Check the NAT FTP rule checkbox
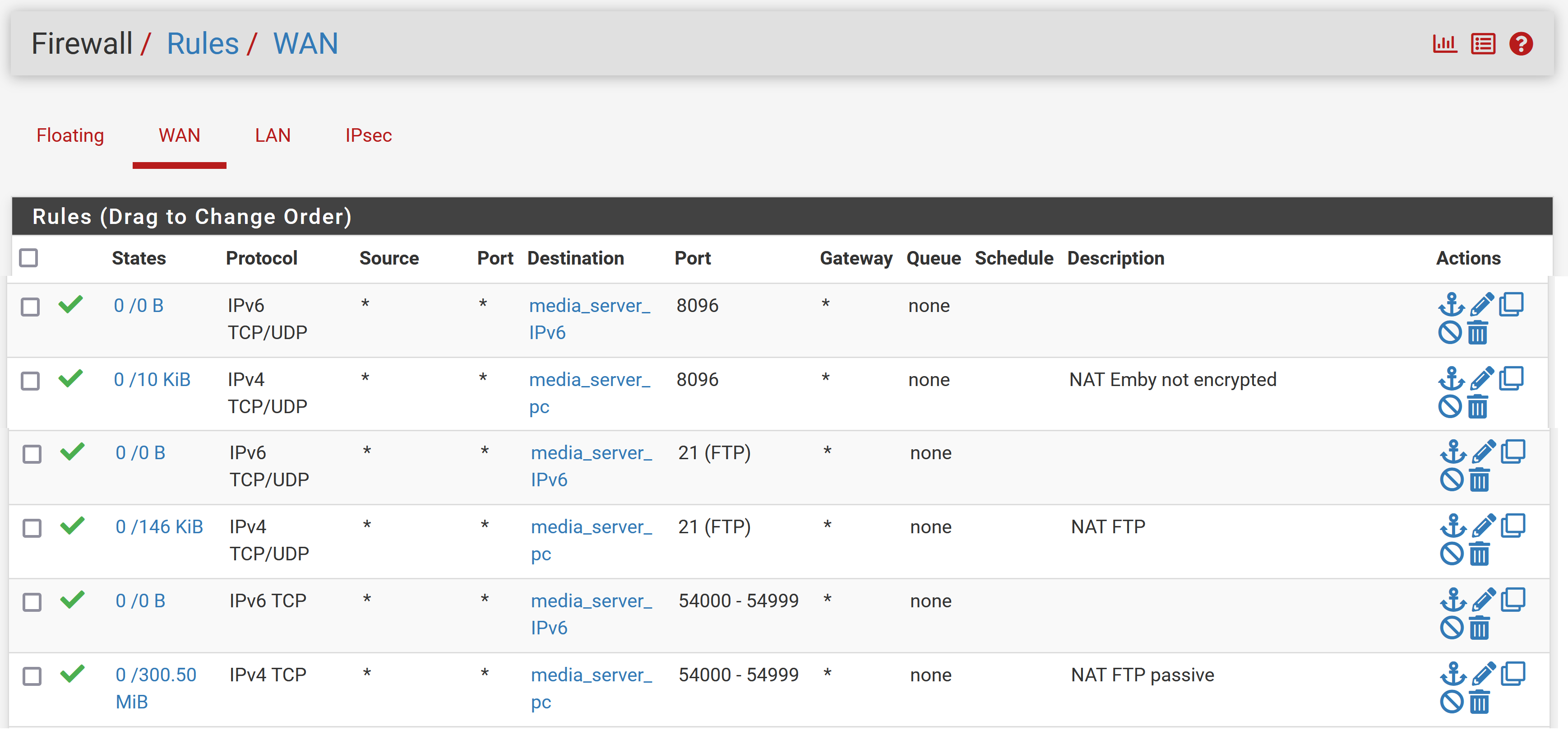The height and width of the screenshot is (731, 1568). click(x=32, y=529)
